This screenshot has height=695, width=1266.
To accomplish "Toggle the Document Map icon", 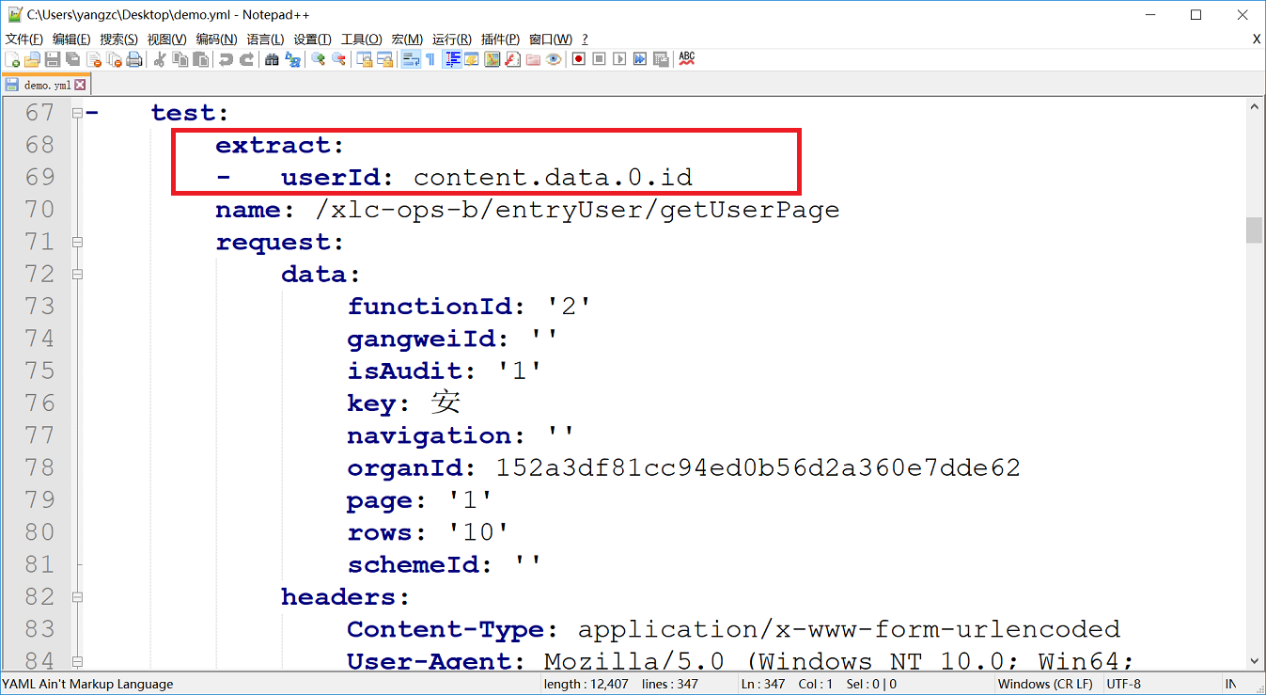I will click(492, 60).
